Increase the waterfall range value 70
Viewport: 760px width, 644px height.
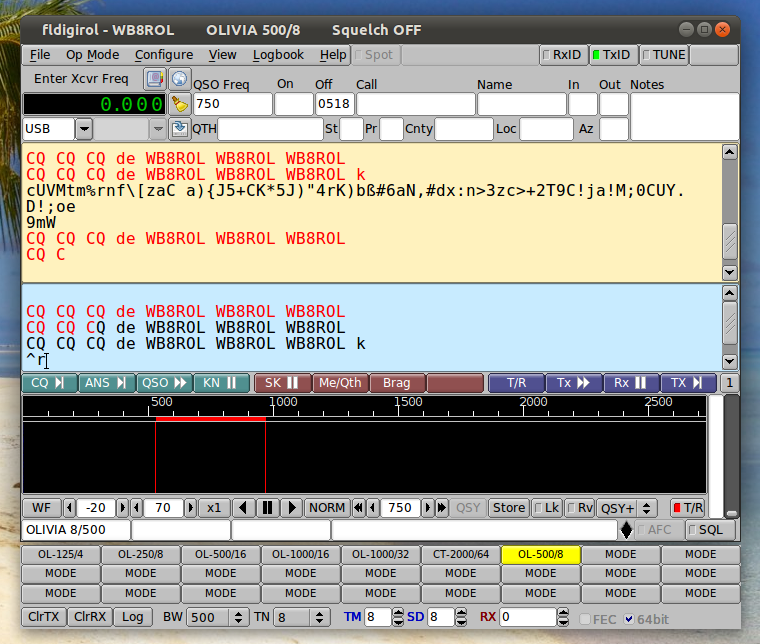pyautogui.click(x=190, y=508)
